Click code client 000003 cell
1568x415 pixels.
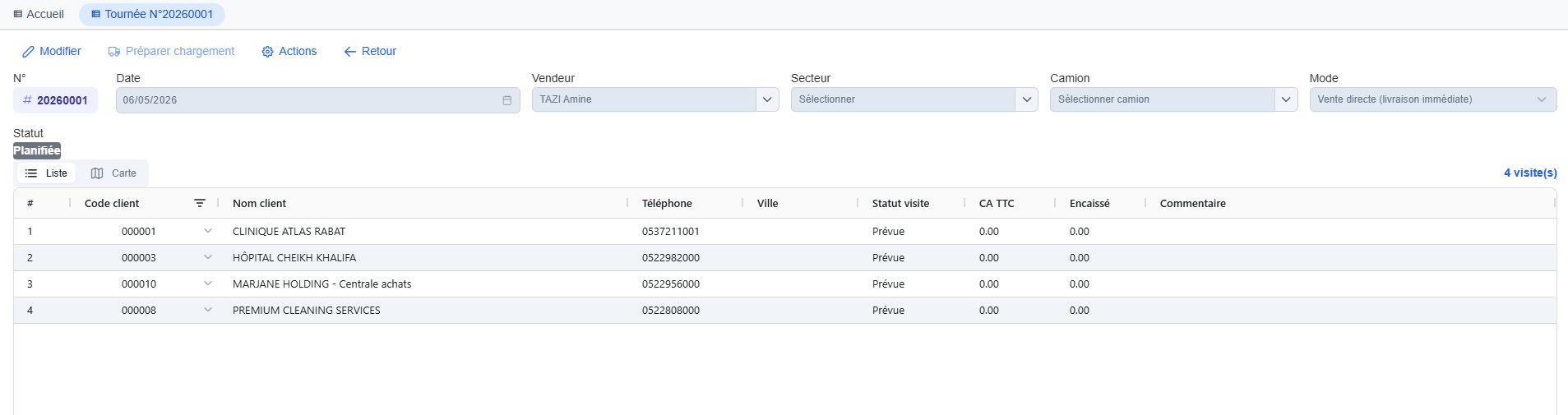pyautogui.click(x=138, y=258)
